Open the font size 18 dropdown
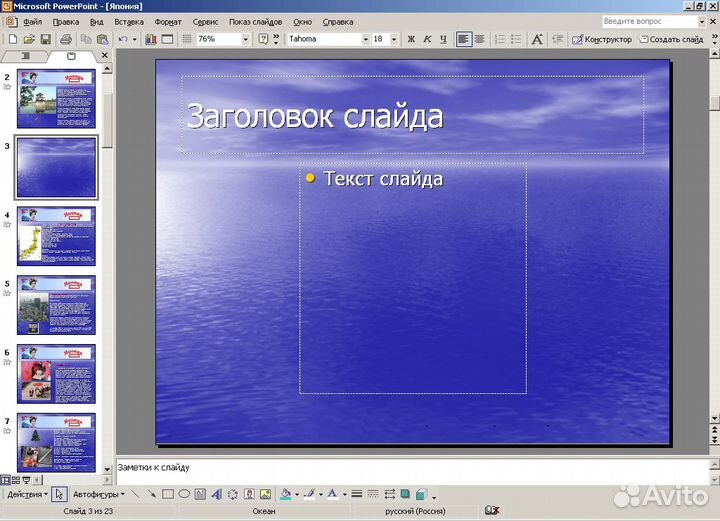The image size is (720, 521). click(x=394, y=39)
